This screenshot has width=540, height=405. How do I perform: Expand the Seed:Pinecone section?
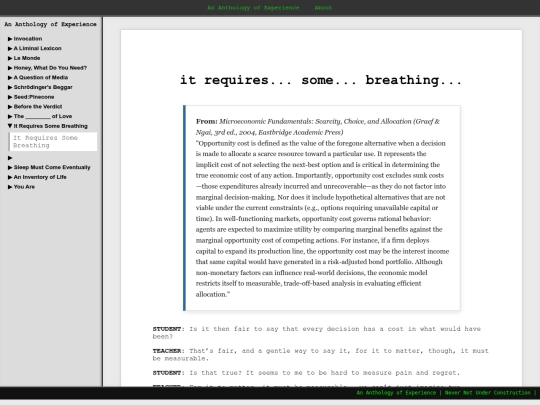click(31, 97)
